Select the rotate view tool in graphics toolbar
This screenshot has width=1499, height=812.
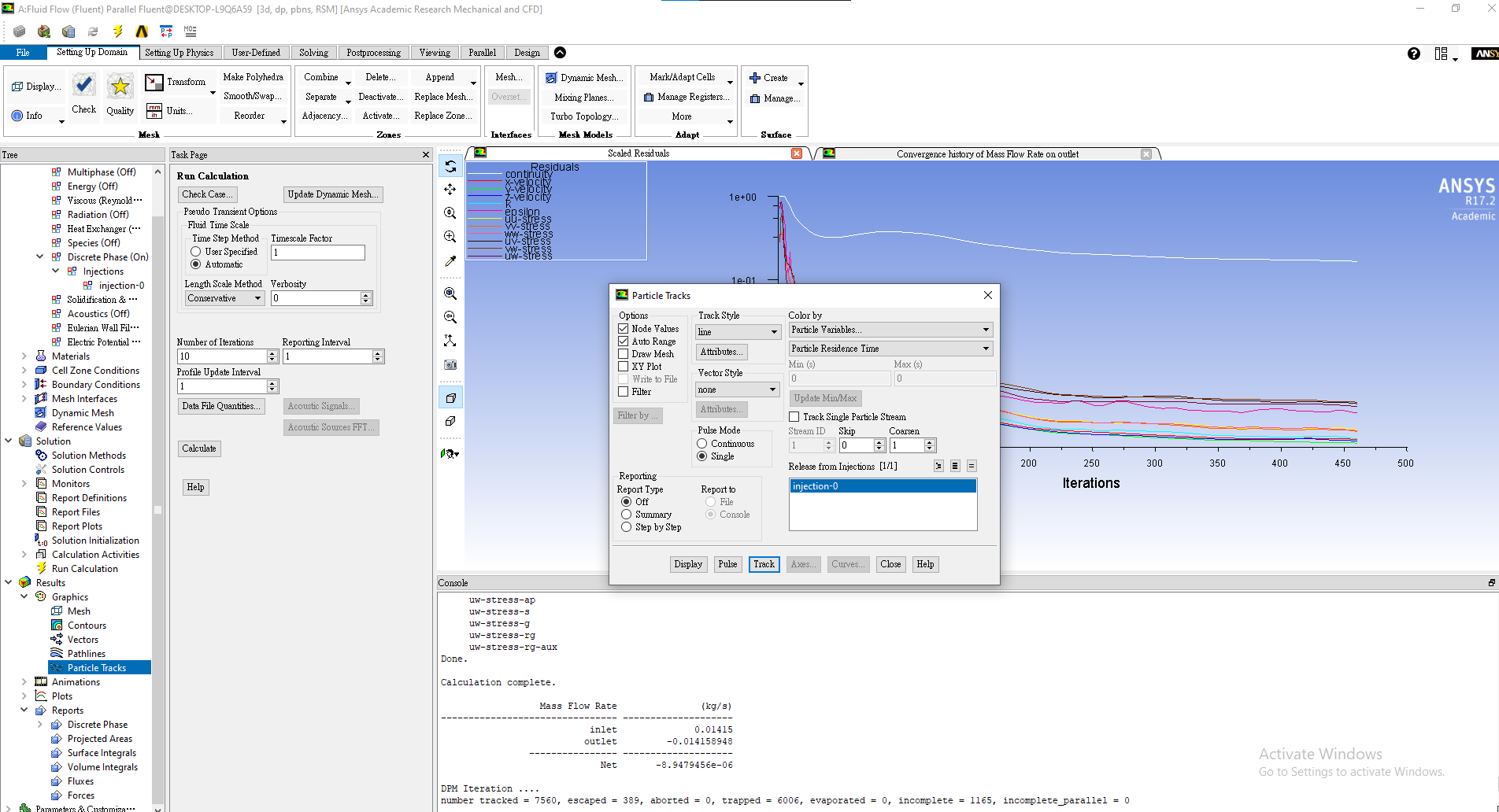[x=450, y=167]
